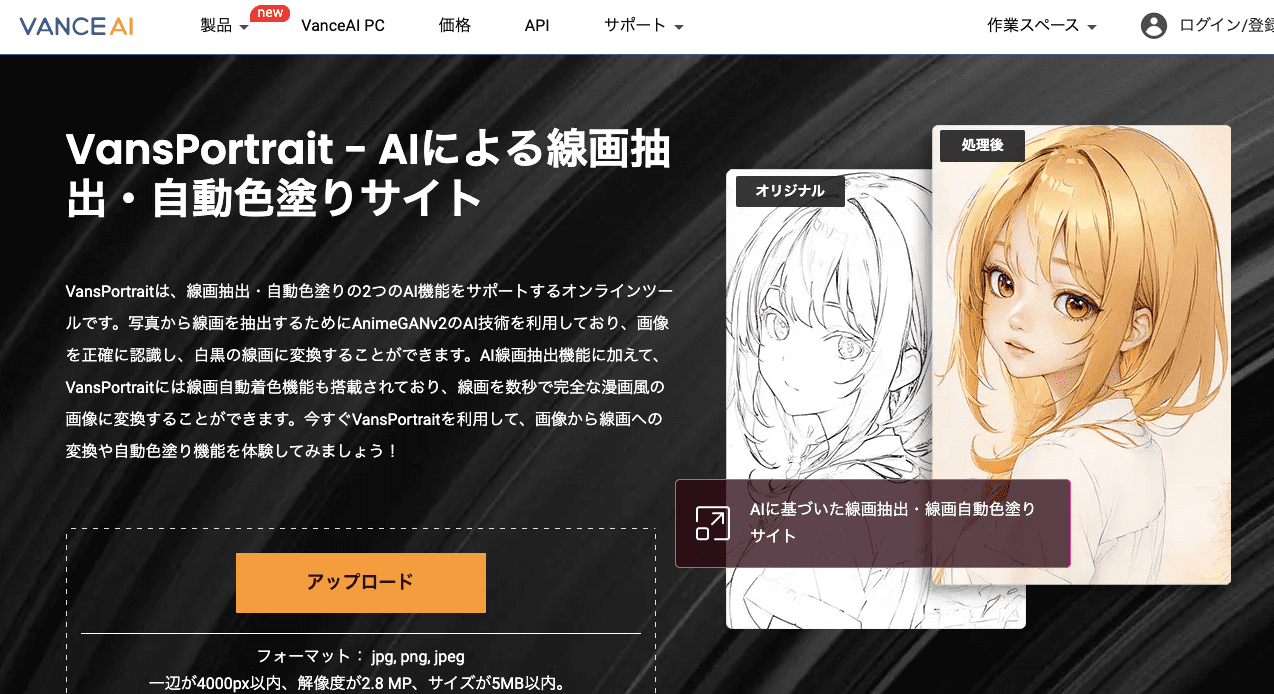This screenshot has width=1274, height=694.
Task: Select the 価格 menu item
Action: [x=455, y=26]
